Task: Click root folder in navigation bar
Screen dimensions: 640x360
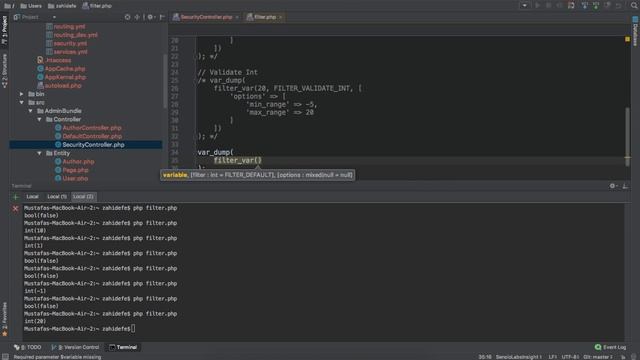Action: coord(9,6)
